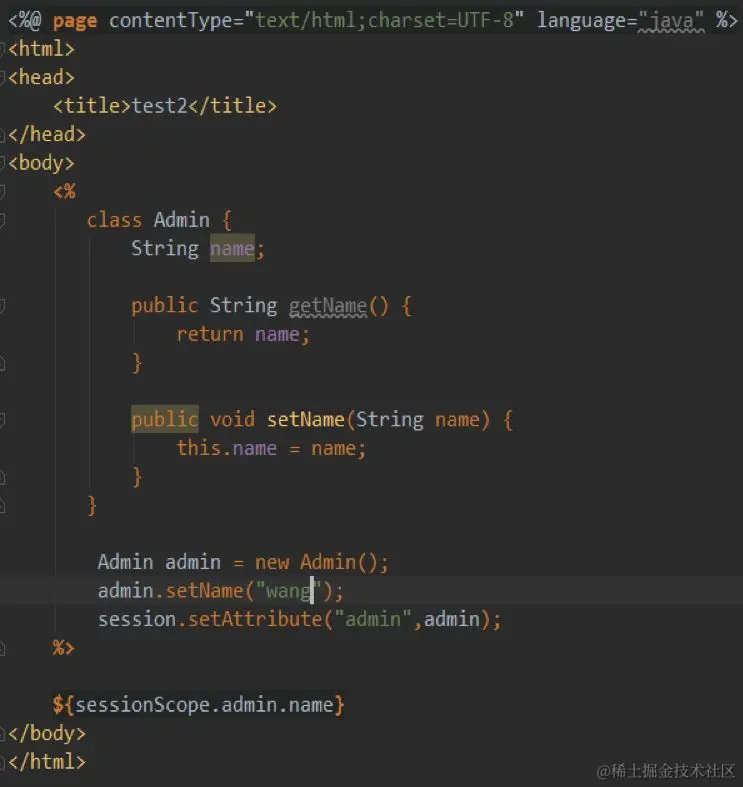
Task: Collapse the fold marker beside the setName method
Action: pyautogui.click(x=2, y=420)
